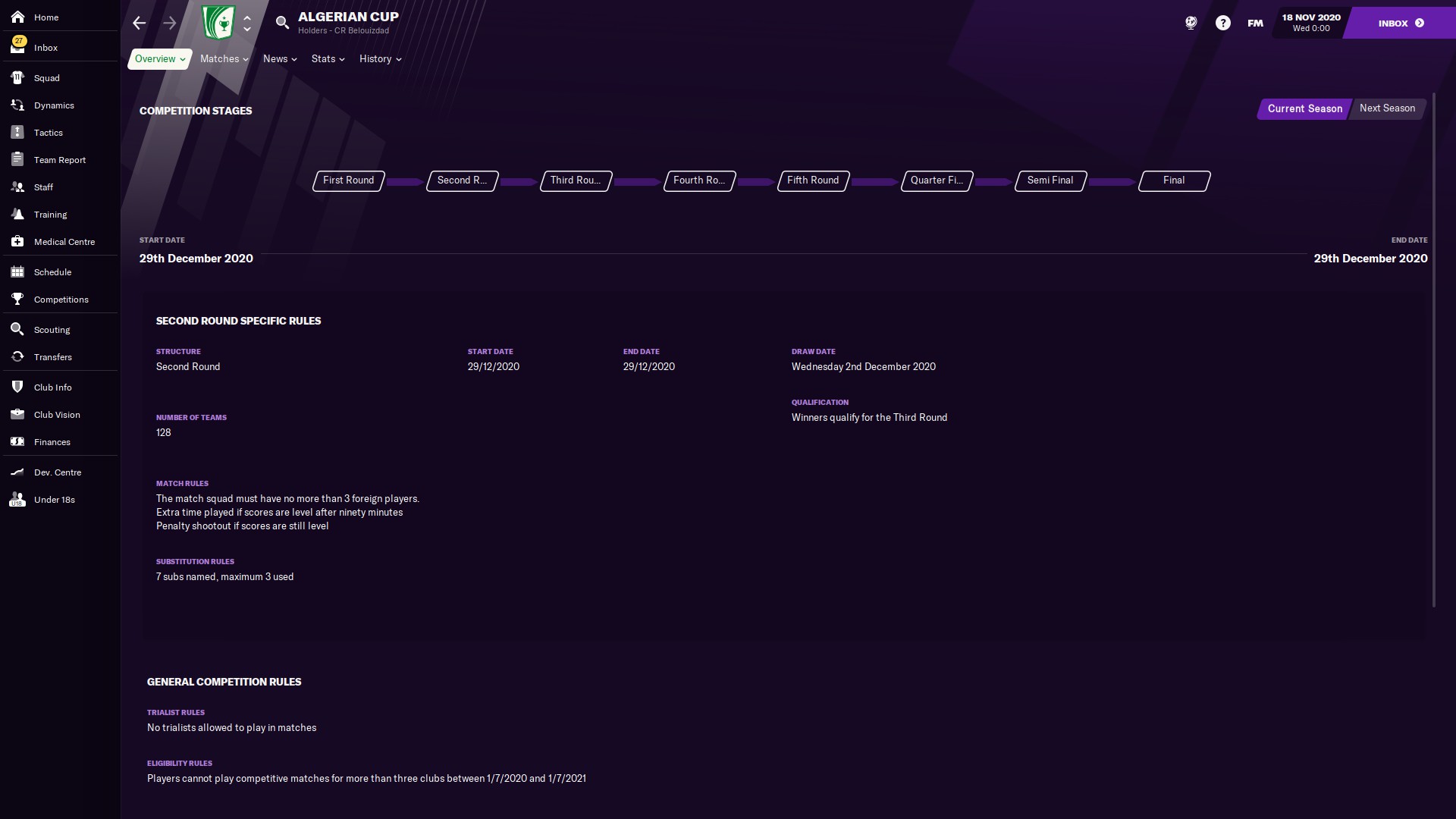Open the Medical Centre icon

[x=17, y=241]
